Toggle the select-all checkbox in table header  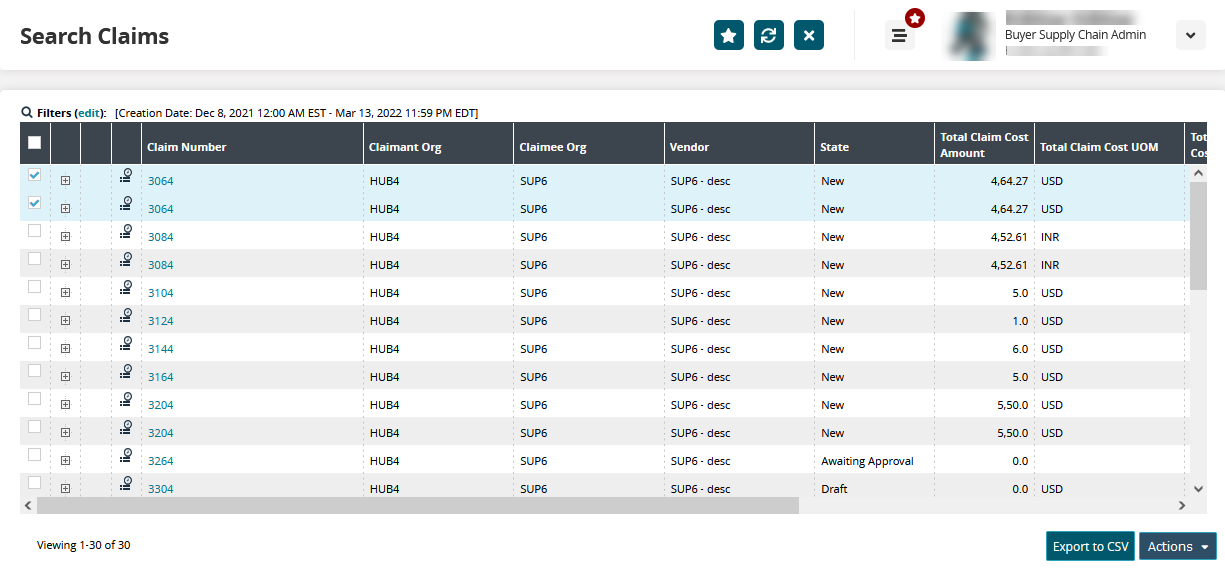35,143
